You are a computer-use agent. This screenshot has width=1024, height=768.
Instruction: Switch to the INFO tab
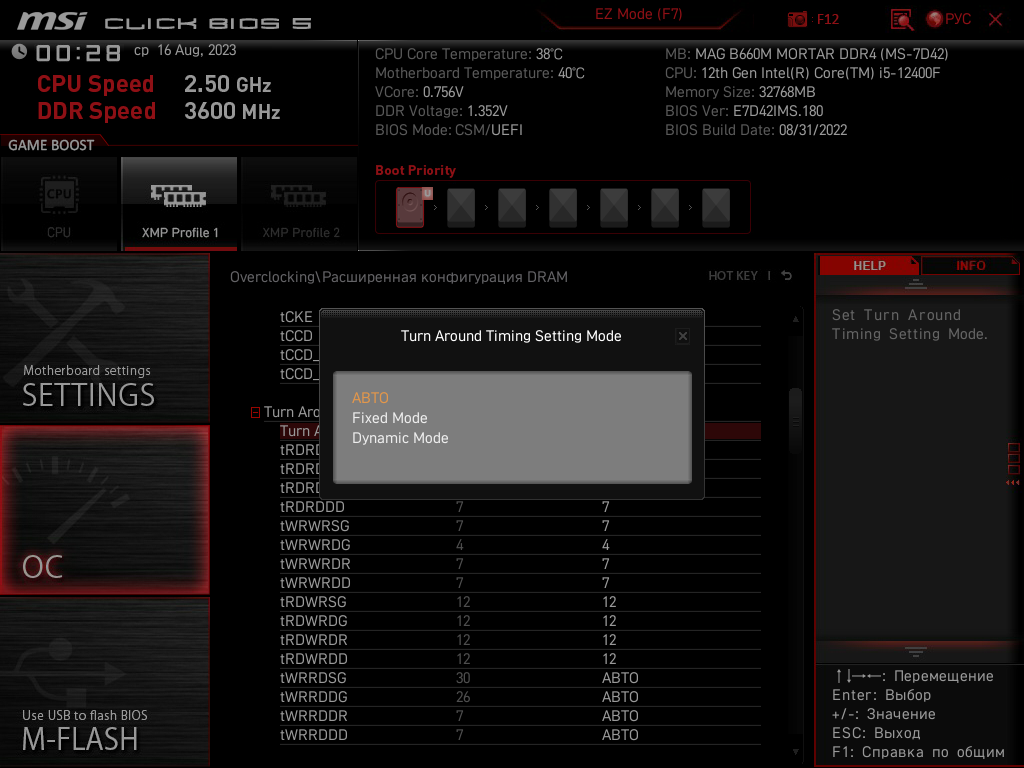pyautogui.click(x=970, y=266)
